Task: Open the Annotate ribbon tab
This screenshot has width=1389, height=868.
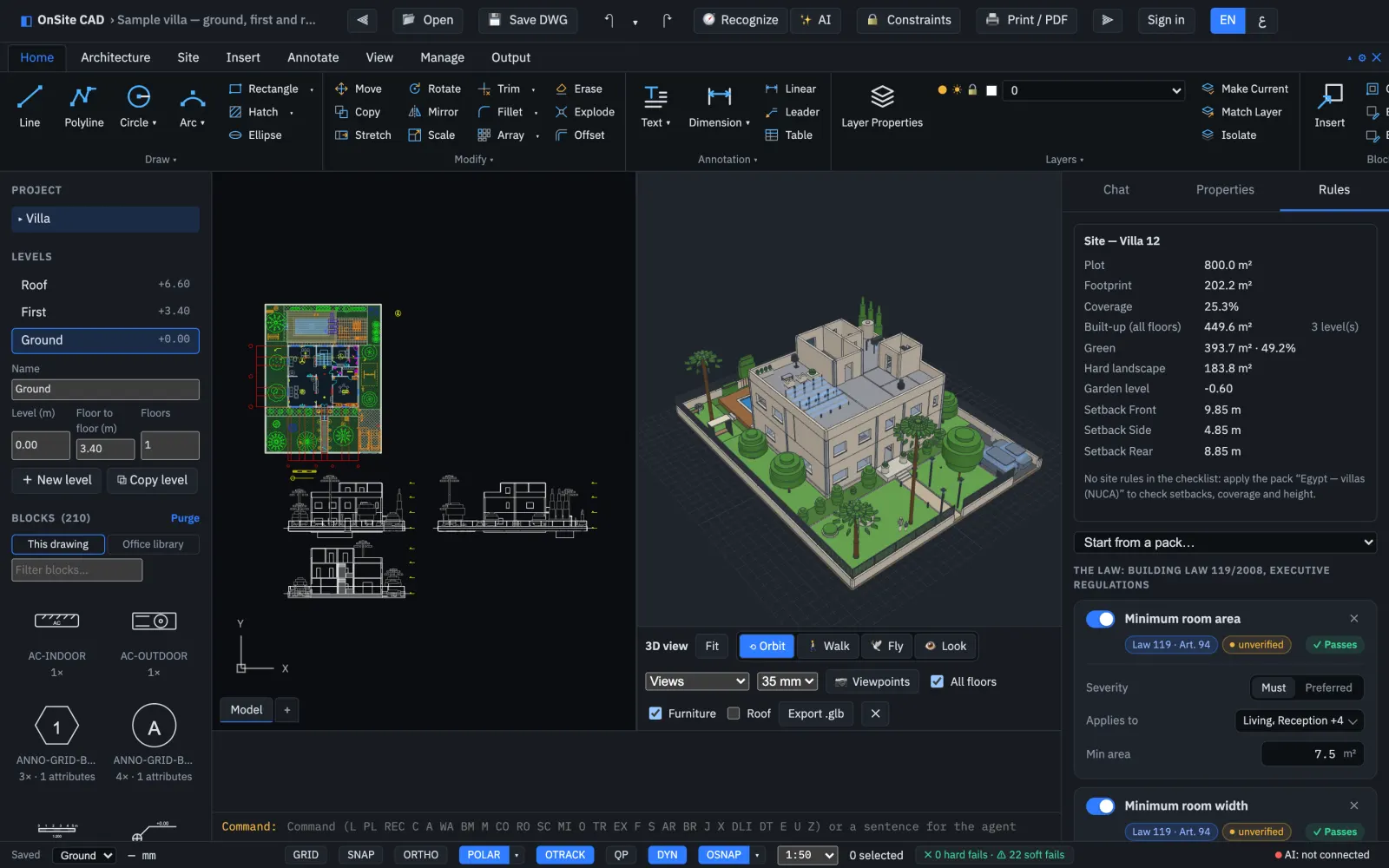Action: (313, 57)
